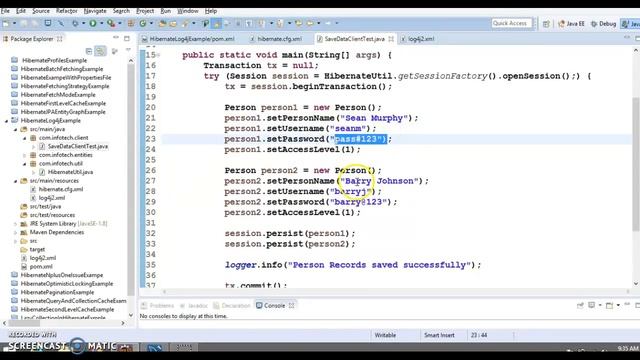Open the Refactor menu
Image resolution: width=640 pixels, height=360 pixels.
pyautogui.click(x=67, y=11)
